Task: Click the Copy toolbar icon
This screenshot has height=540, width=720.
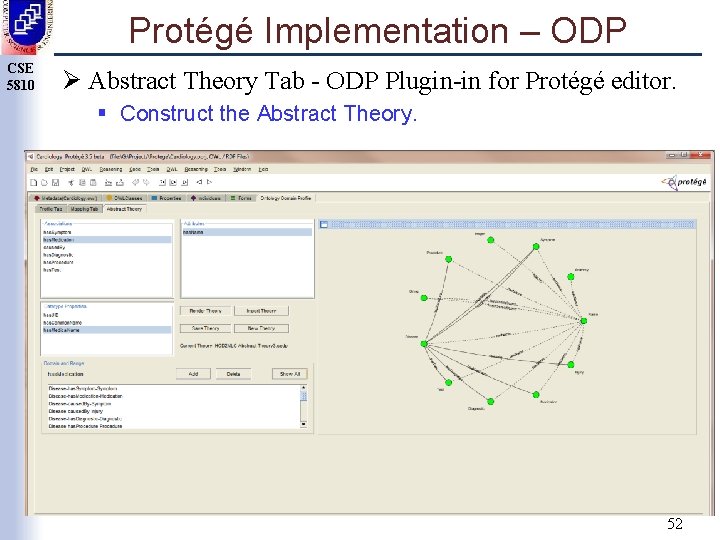Action: pos(82,183)
